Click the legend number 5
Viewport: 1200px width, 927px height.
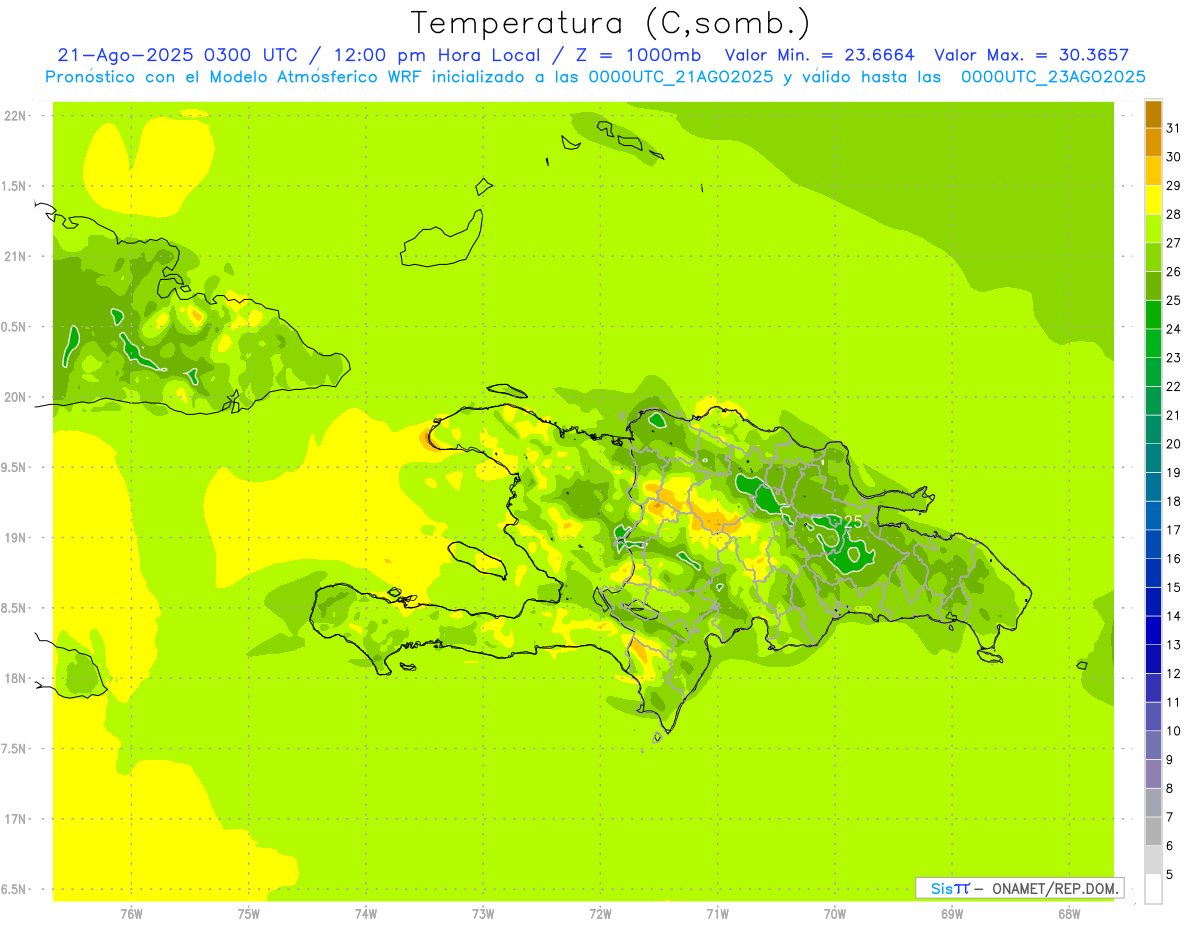pos(1170,875)
